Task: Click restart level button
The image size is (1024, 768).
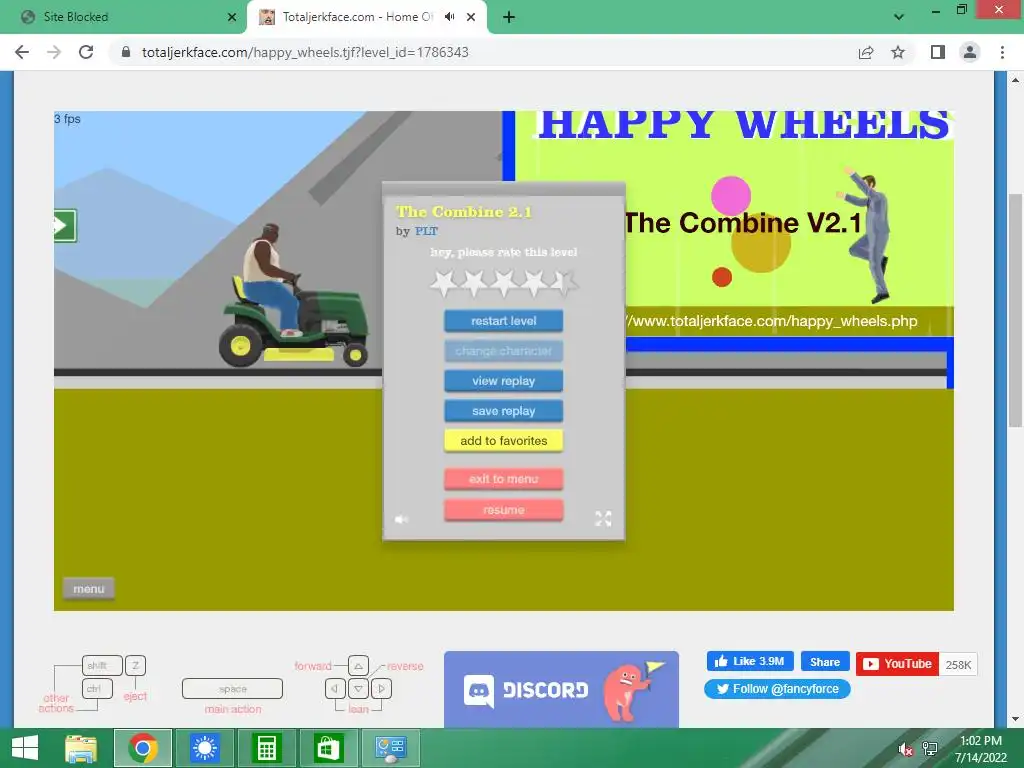Action: pos(504,321)
